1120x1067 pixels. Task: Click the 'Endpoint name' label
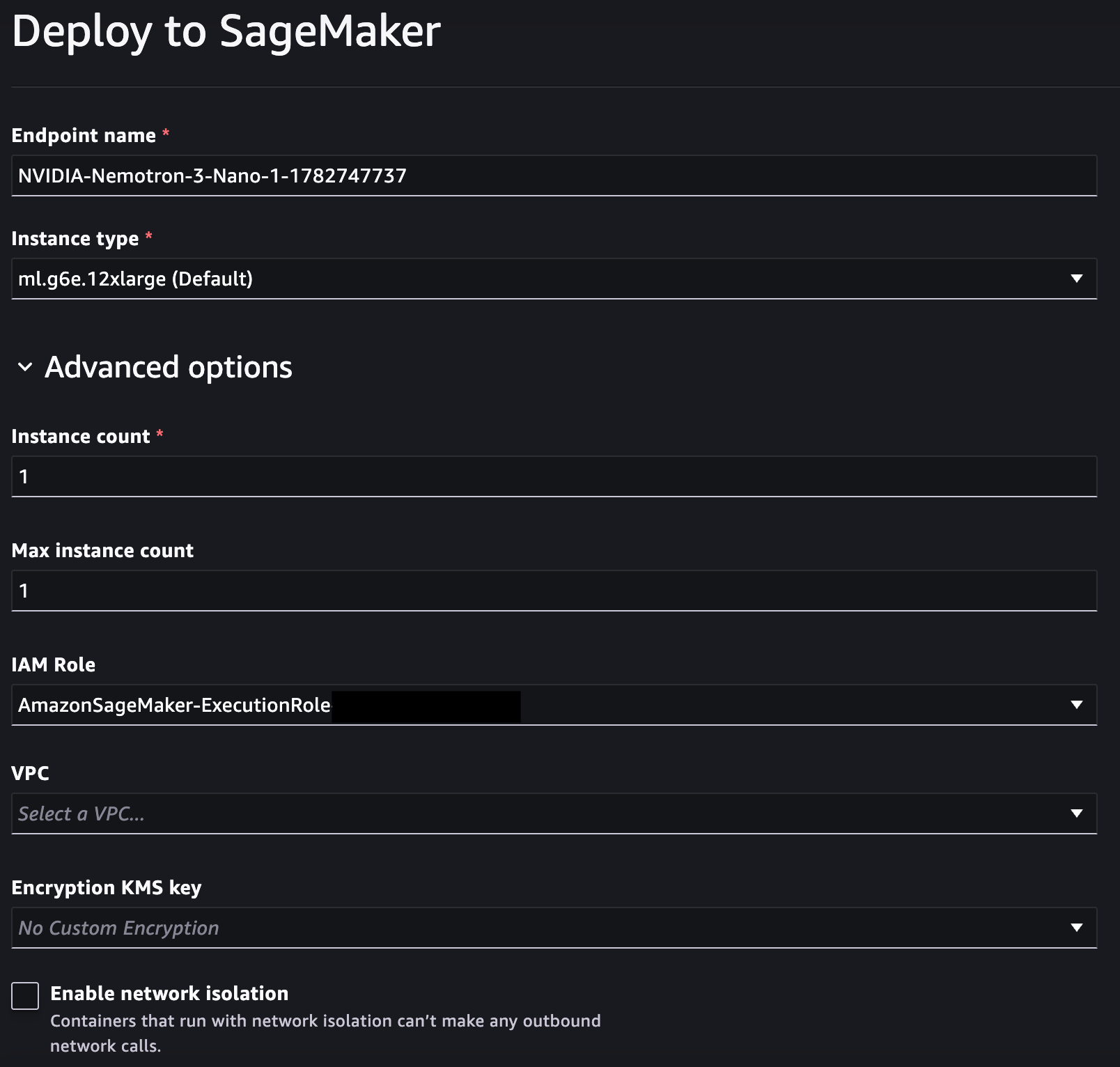click(84, 135)
